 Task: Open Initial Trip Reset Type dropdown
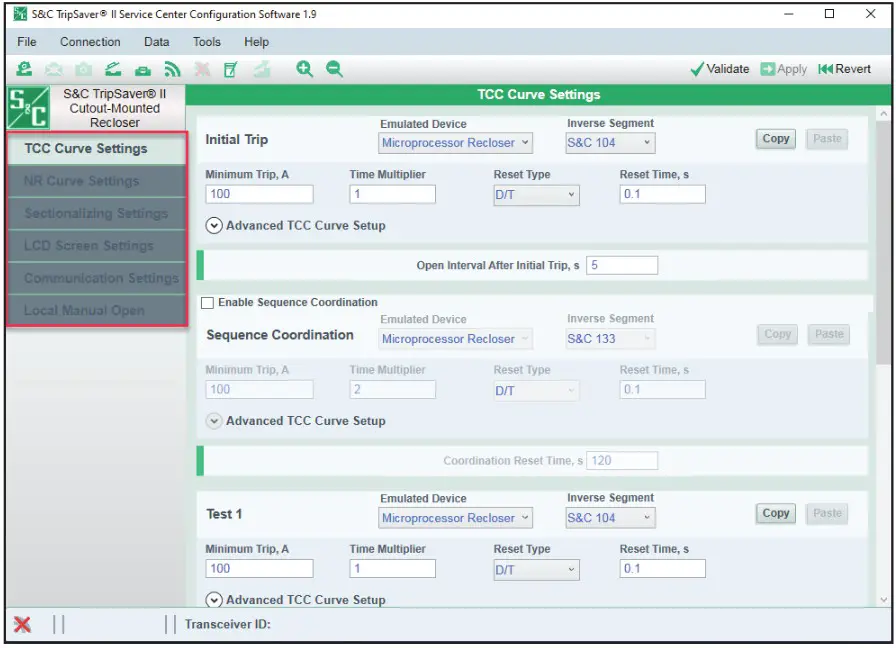(x=536, y=195)
